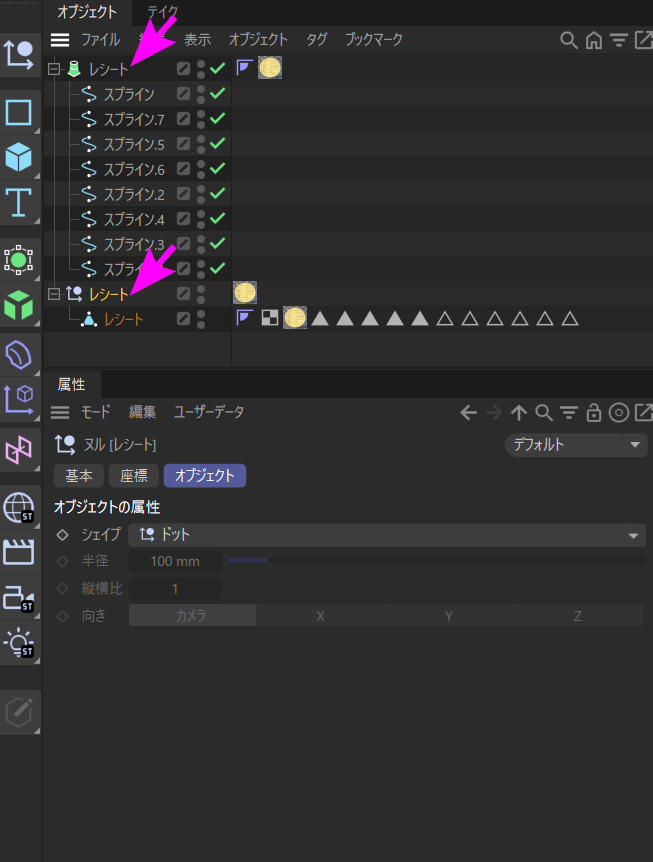The image size is (653, 862).
Task: Click the 座標 attribute tab button
Action: (x=134, y=476)
